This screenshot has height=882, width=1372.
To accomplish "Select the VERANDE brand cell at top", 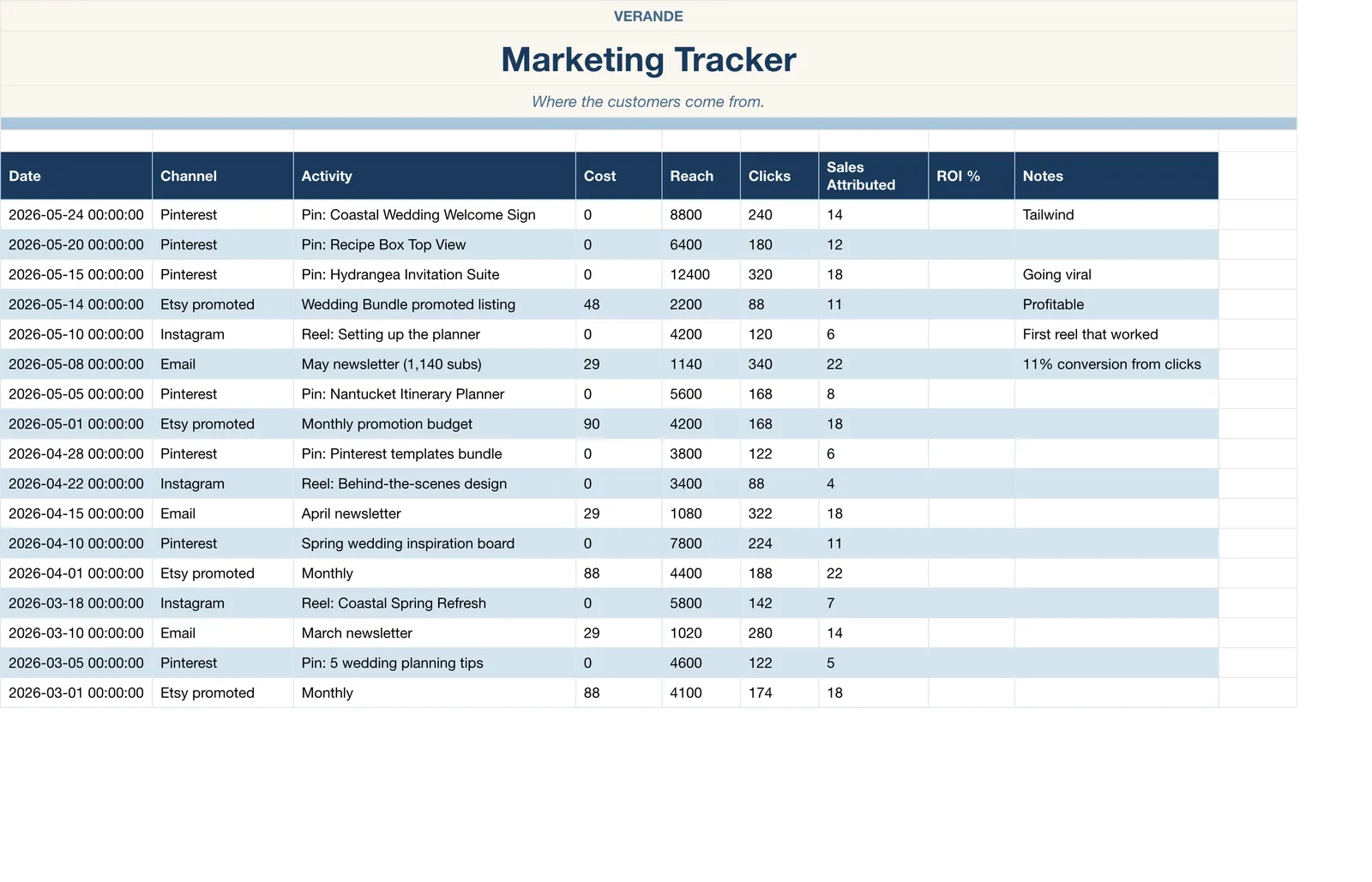I will pyautogui.click(x=648, y=16).
